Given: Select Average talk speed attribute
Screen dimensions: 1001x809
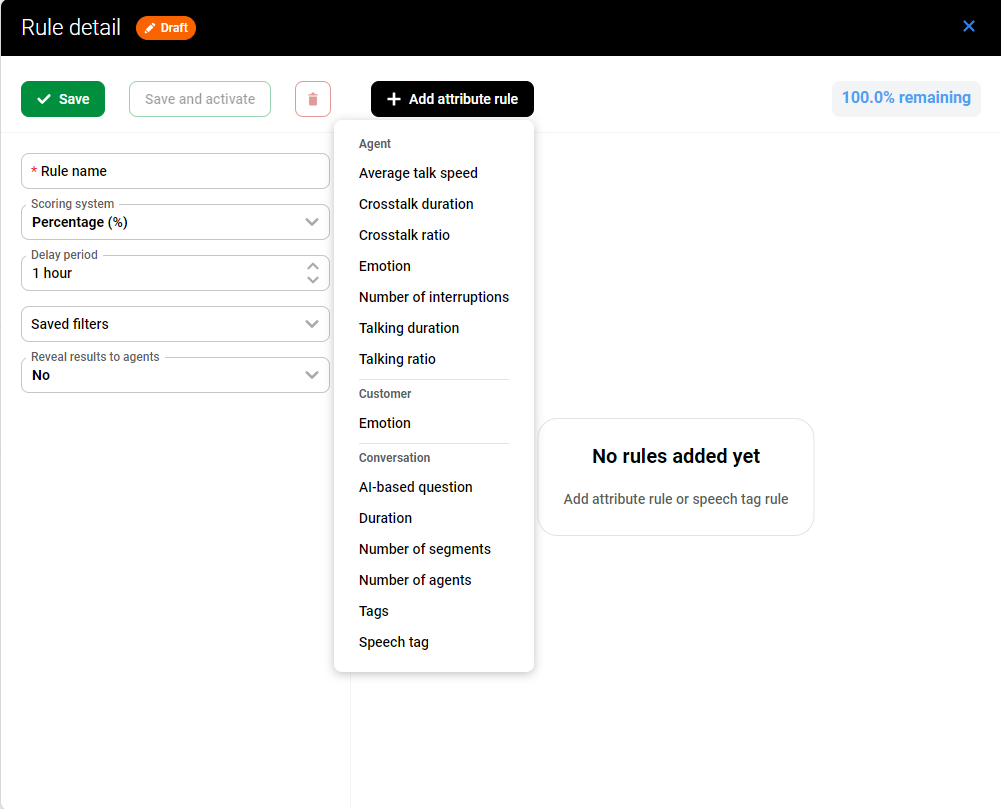Looking at the screenshot, I should coord(418,173).
